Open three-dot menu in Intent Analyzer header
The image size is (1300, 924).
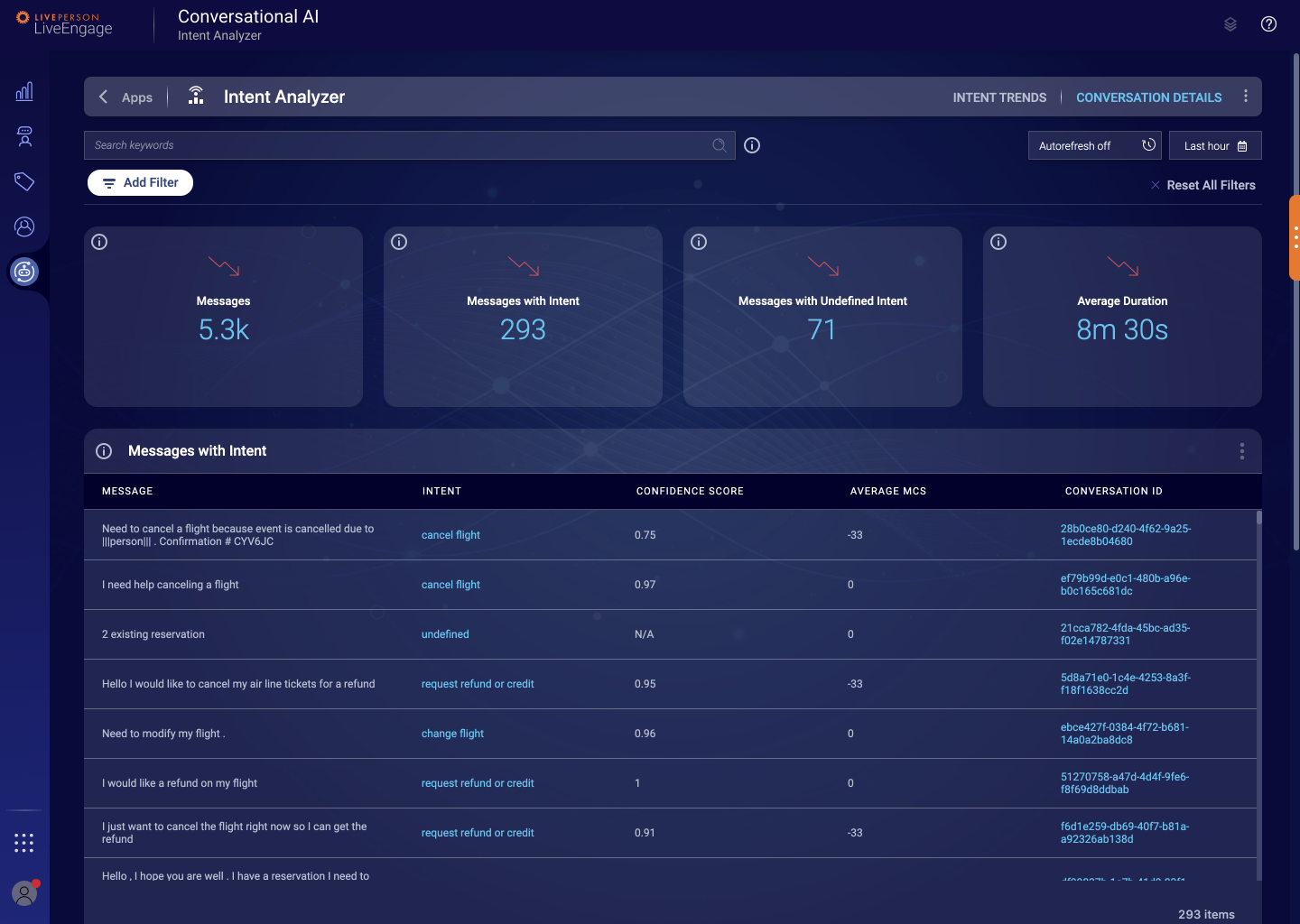[1246, 96]
